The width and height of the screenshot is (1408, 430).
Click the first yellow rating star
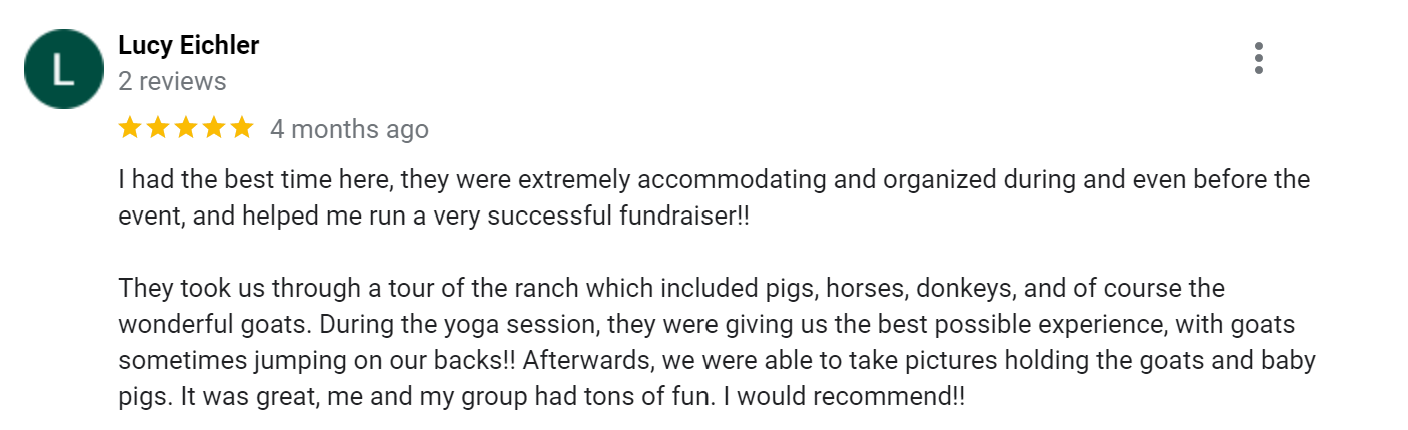click(x=130, y=128)
